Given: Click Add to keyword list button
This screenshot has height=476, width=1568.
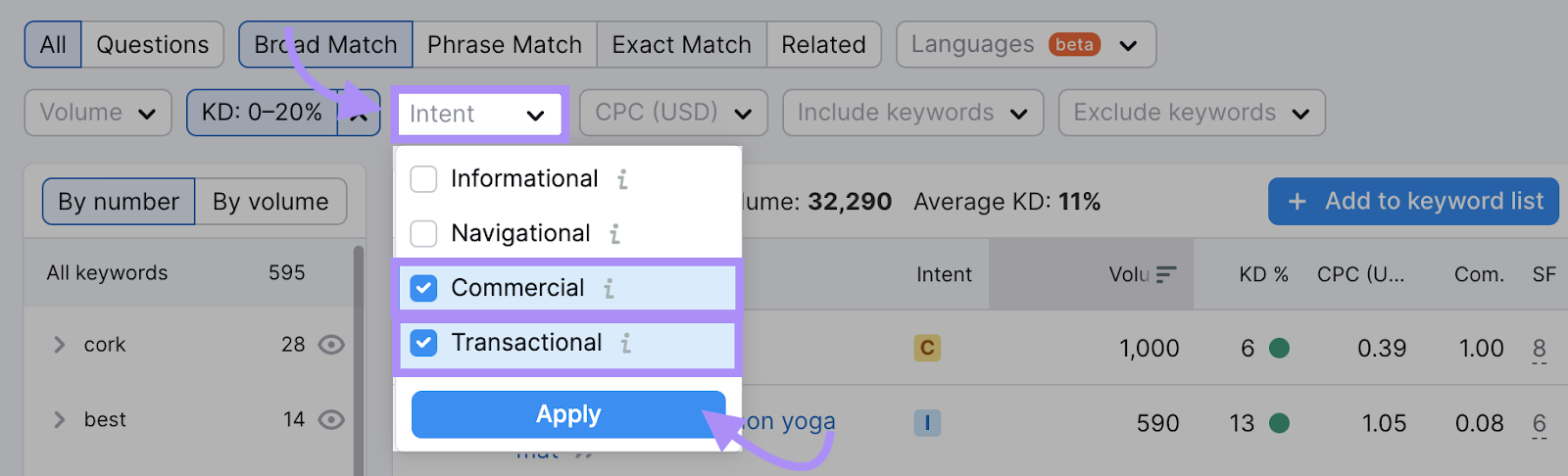Looking at the screenshot, I should coord(1413,202).
